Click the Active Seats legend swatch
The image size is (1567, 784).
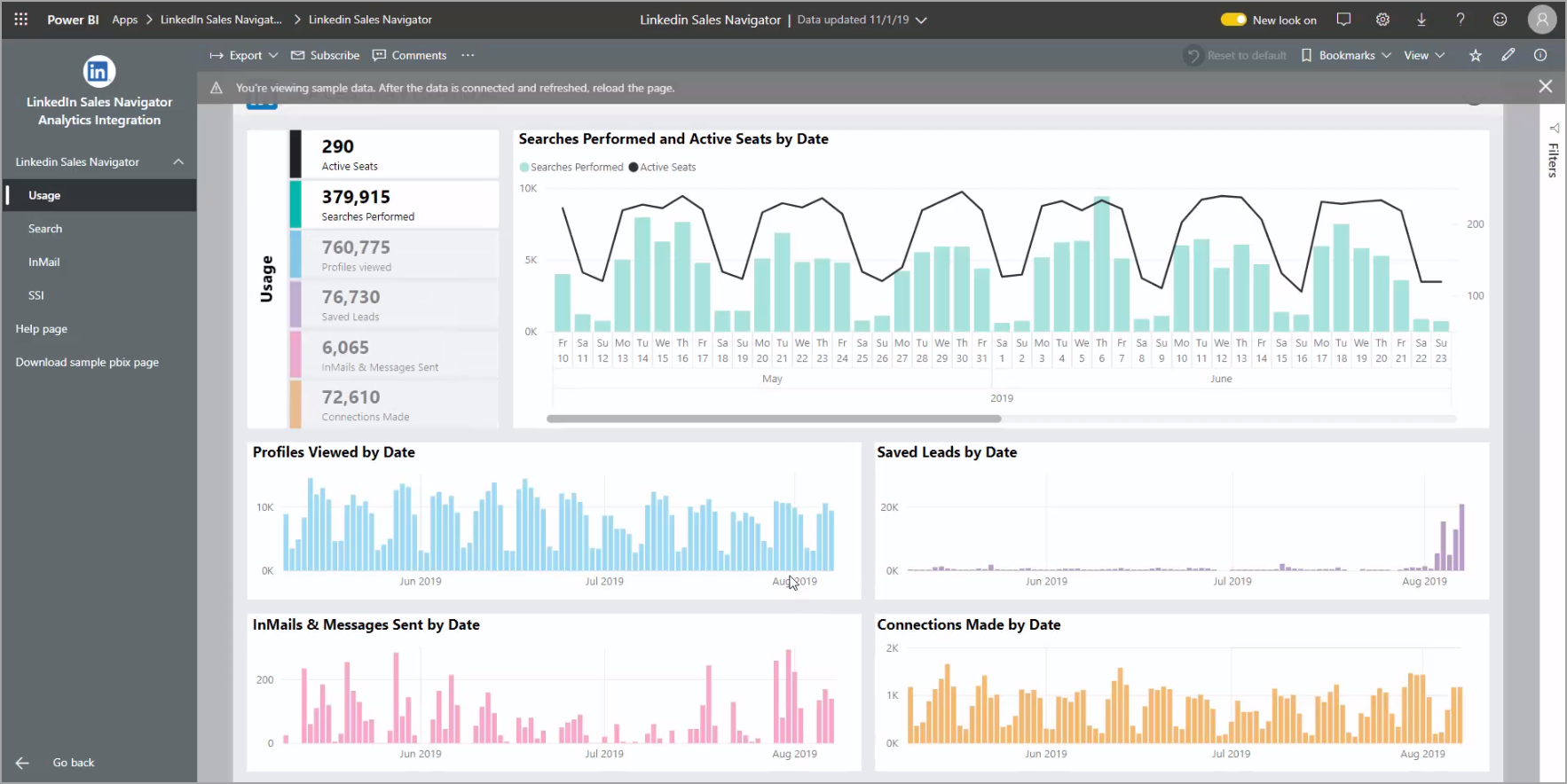[x=634, y=167]
